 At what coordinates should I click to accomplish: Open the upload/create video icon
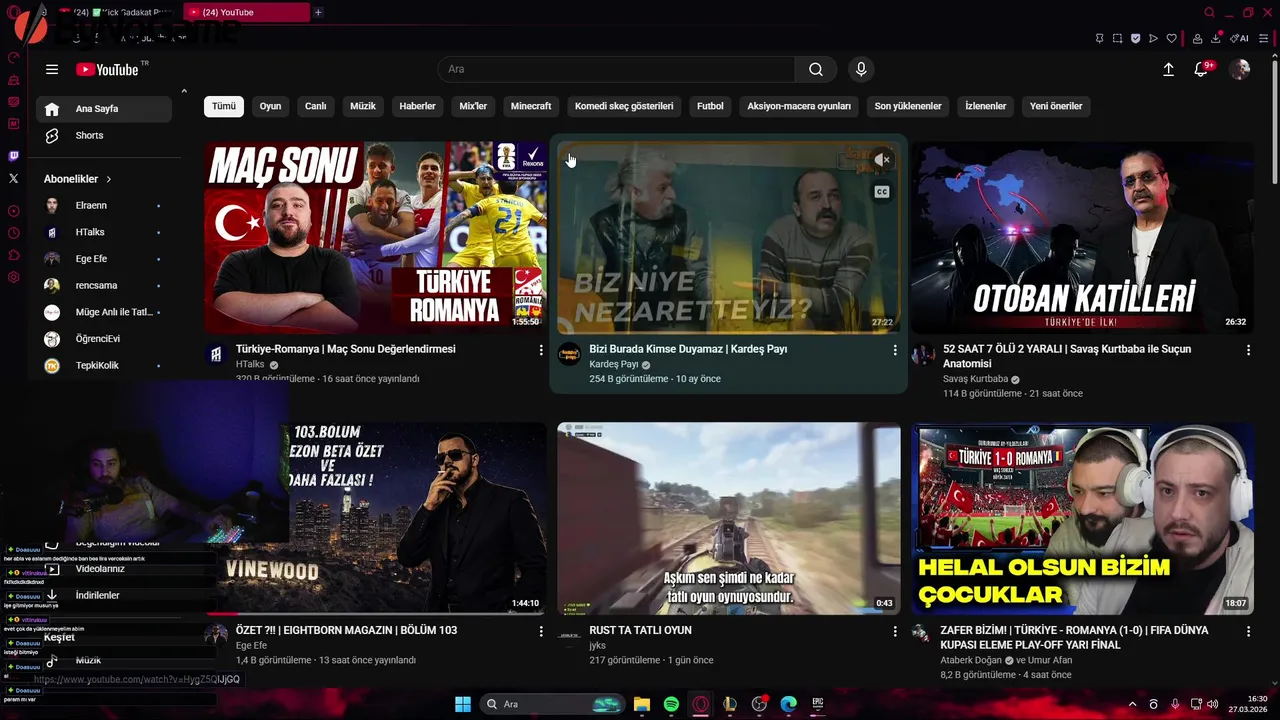(1168, 69)
